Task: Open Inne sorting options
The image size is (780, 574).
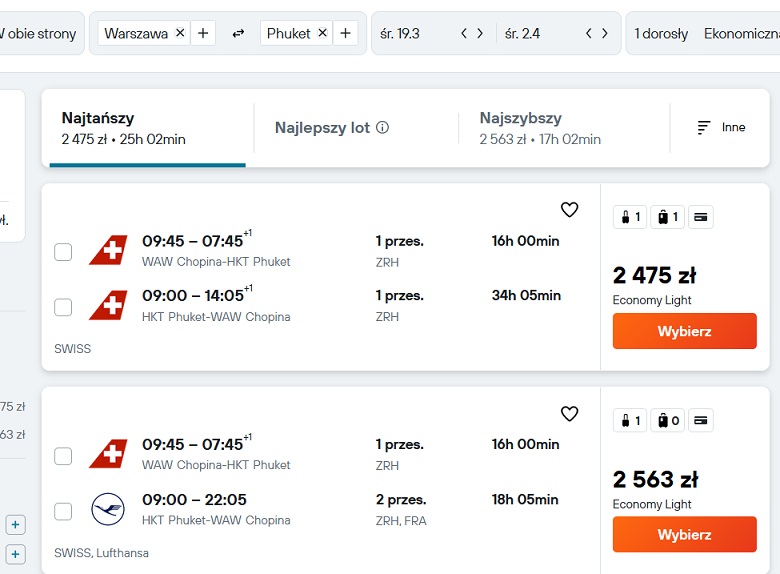Action: tap(721, 128)
